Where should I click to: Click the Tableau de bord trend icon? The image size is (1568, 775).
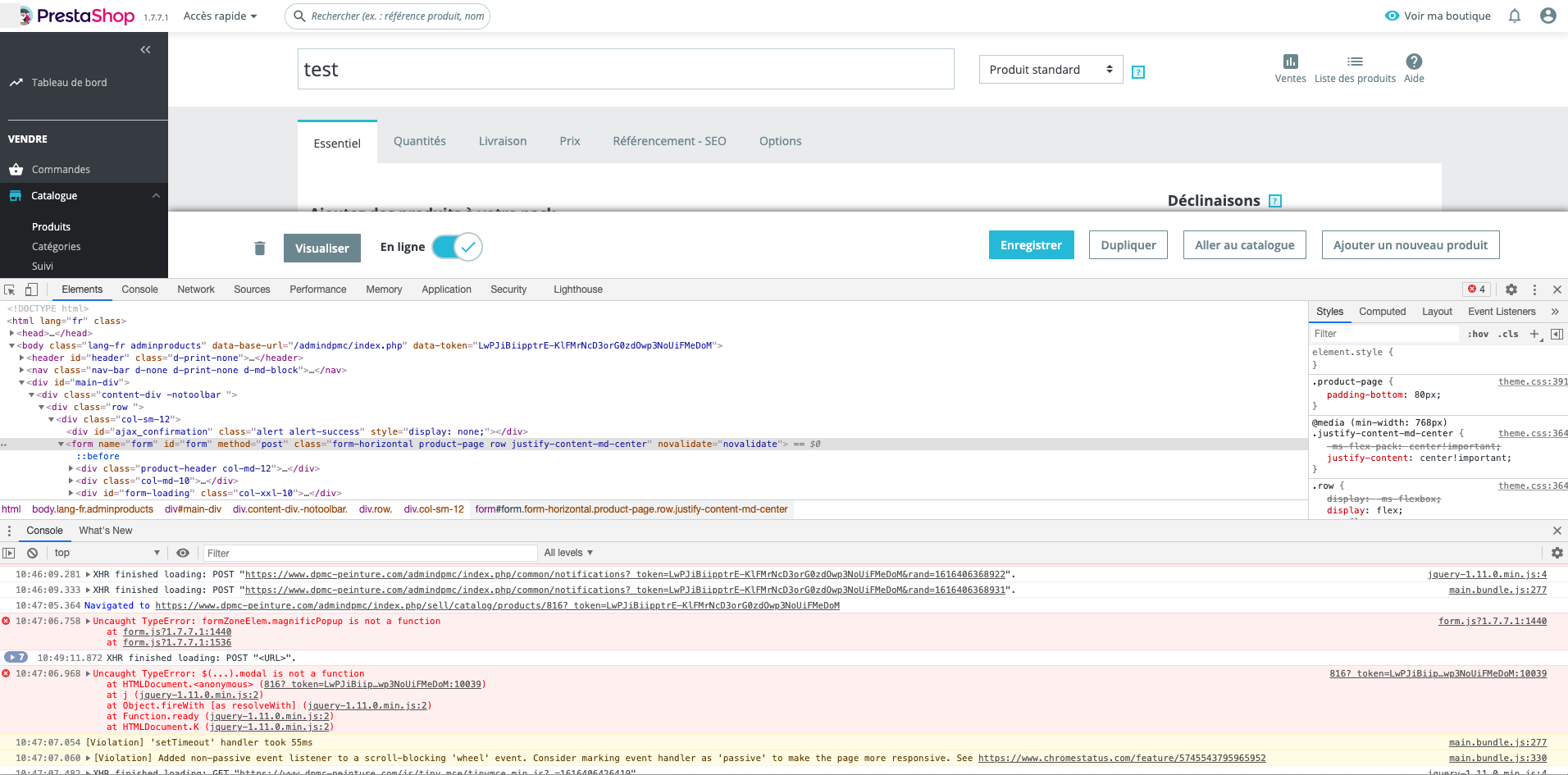(x=16, y=83)
